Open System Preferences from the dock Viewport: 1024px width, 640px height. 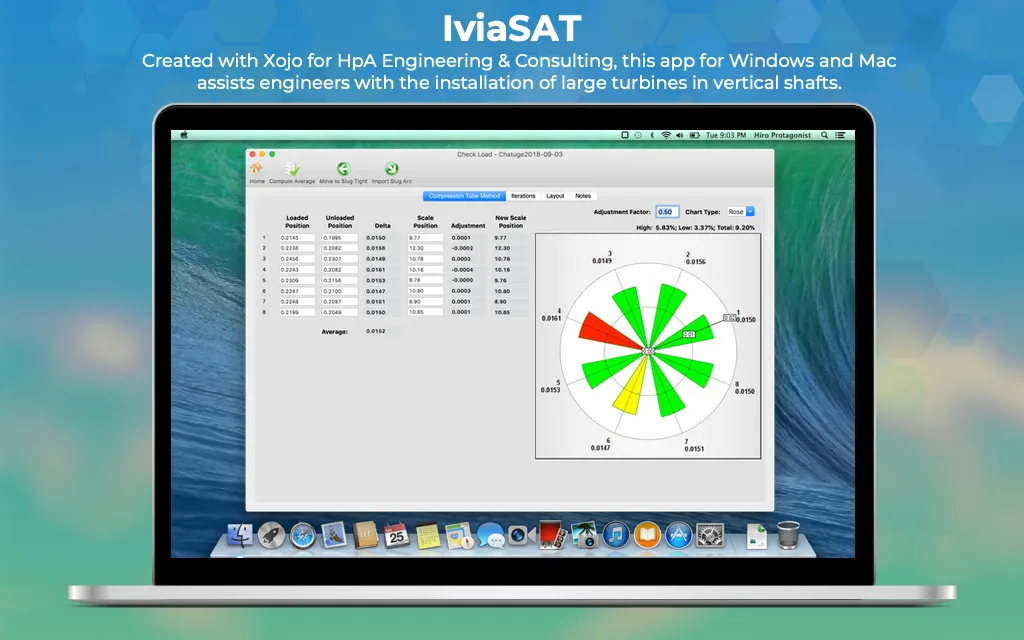click(x=710, y=536)
